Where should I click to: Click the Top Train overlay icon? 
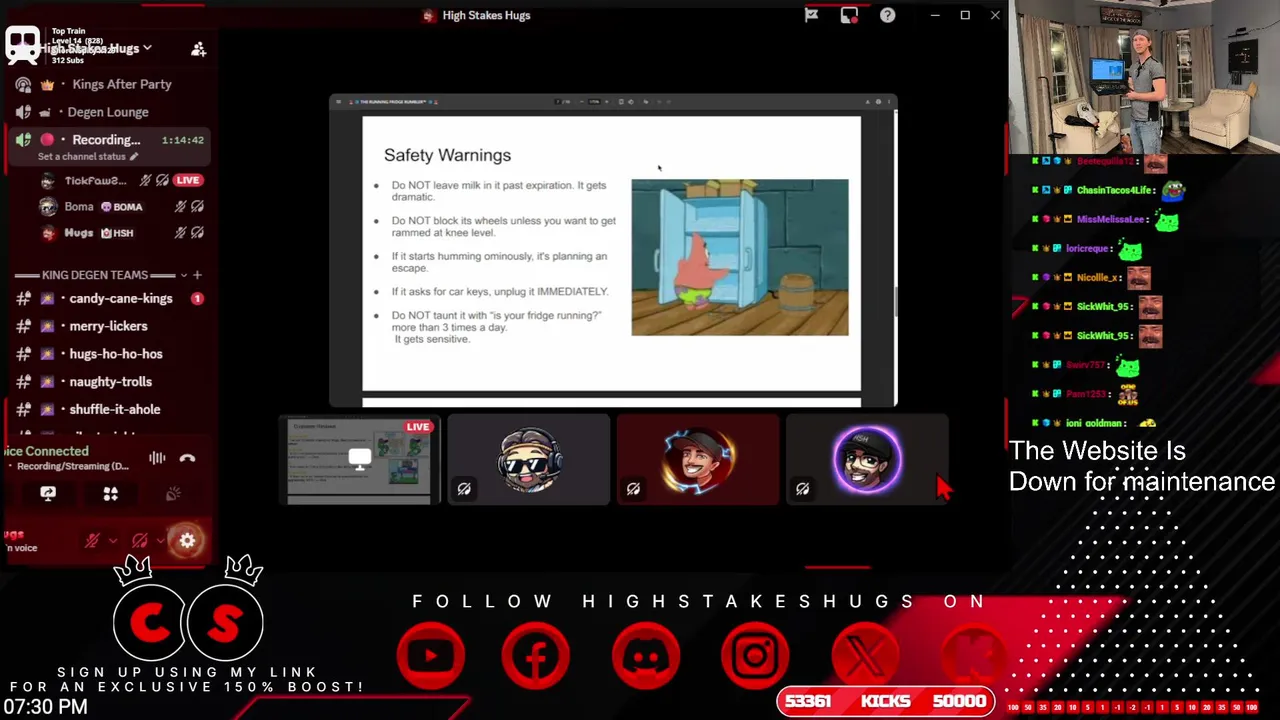pos(23,45)
